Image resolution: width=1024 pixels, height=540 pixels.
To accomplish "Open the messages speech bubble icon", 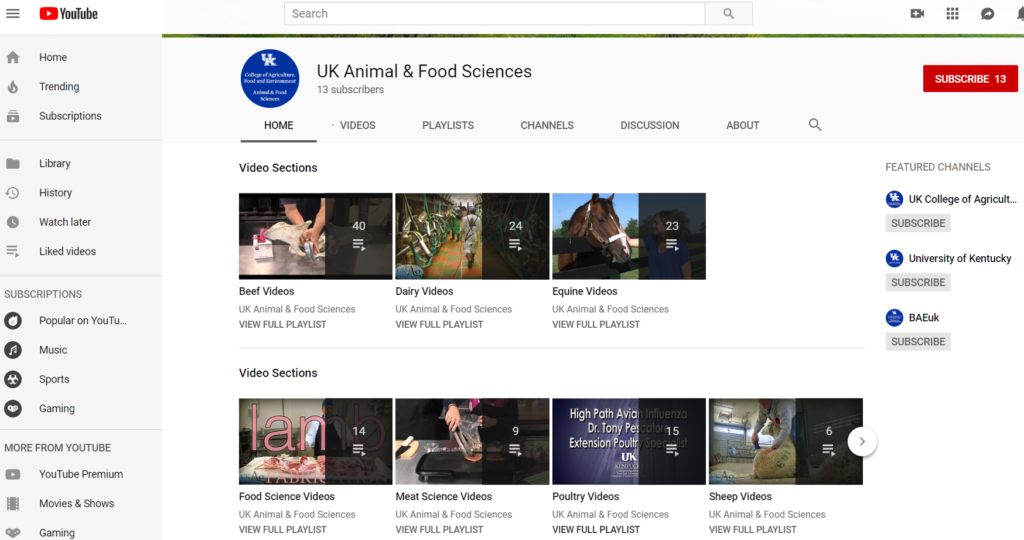I will pyautogui.click(x=987, y=14).
